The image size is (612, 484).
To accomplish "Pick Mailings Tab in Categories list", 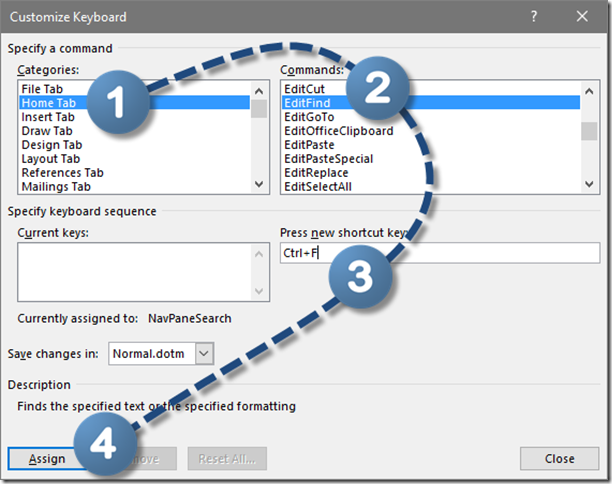I will 56,187.
